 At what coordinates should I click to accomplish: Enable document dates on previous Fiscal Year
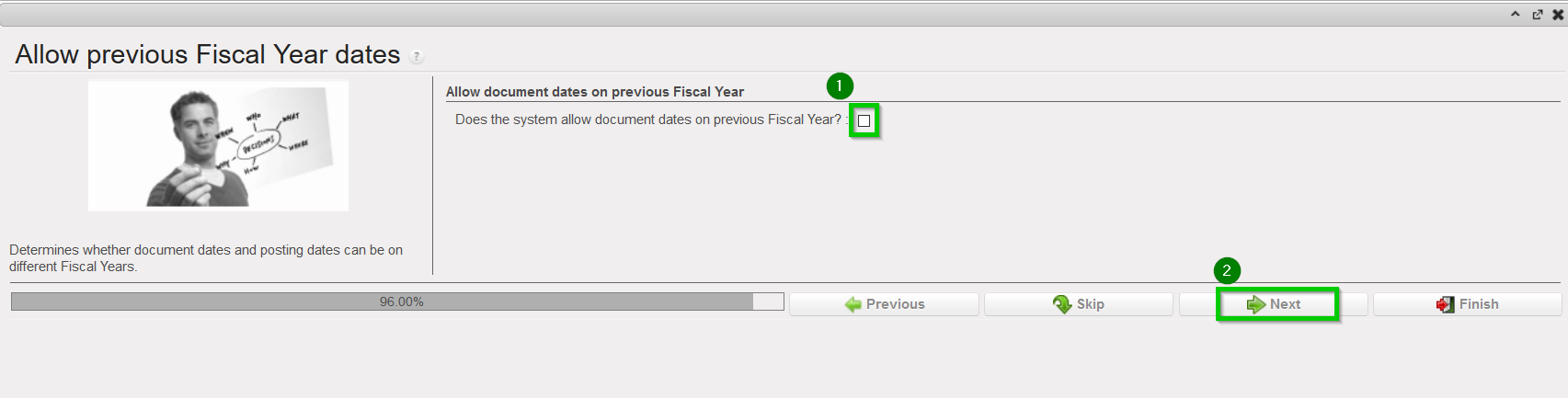864,120
